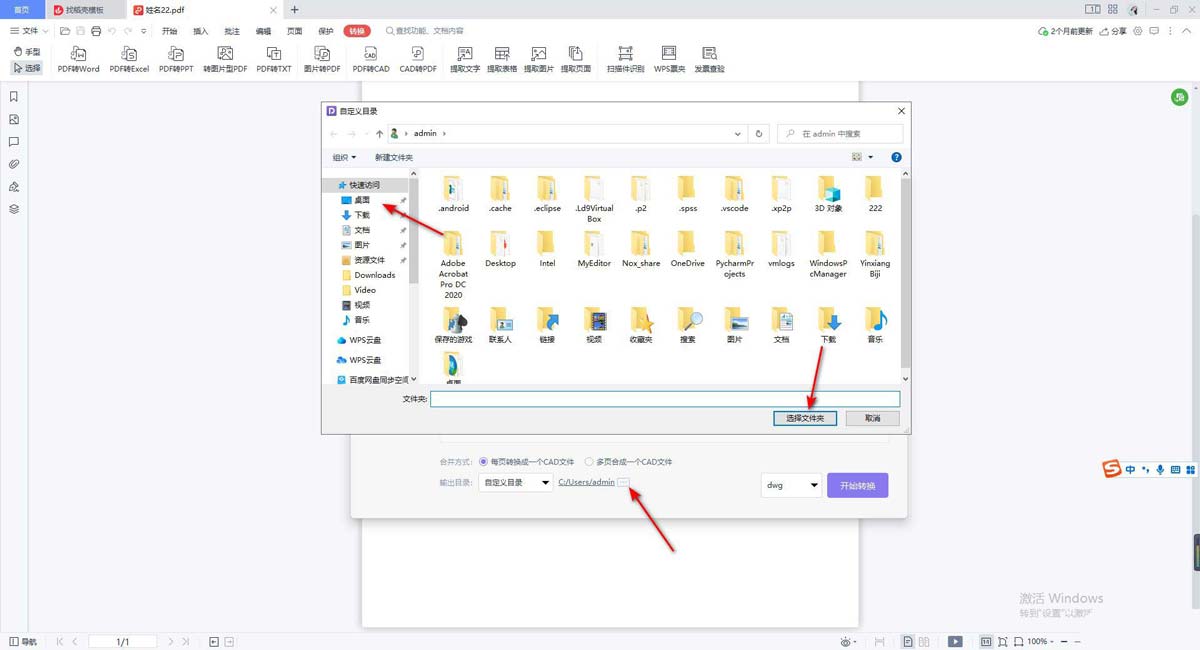Open the comments panel in left sidebar
The image size is (1200, 650).
[x=14, y=142]
